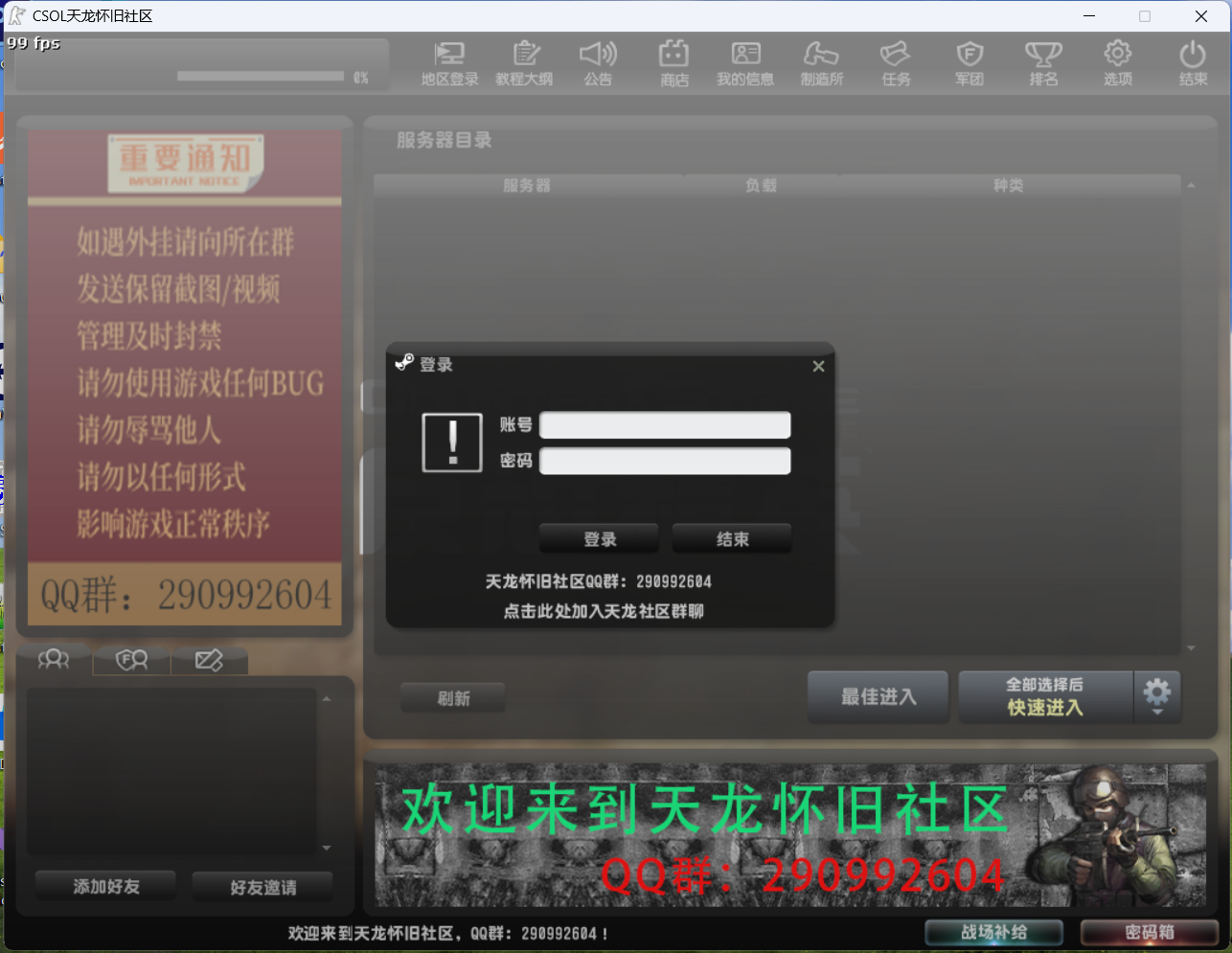Click bottom status text 欢迎来到天龙怀旧社区
This screenshot has height=953, width=1232.
click(x=447, y=933)
